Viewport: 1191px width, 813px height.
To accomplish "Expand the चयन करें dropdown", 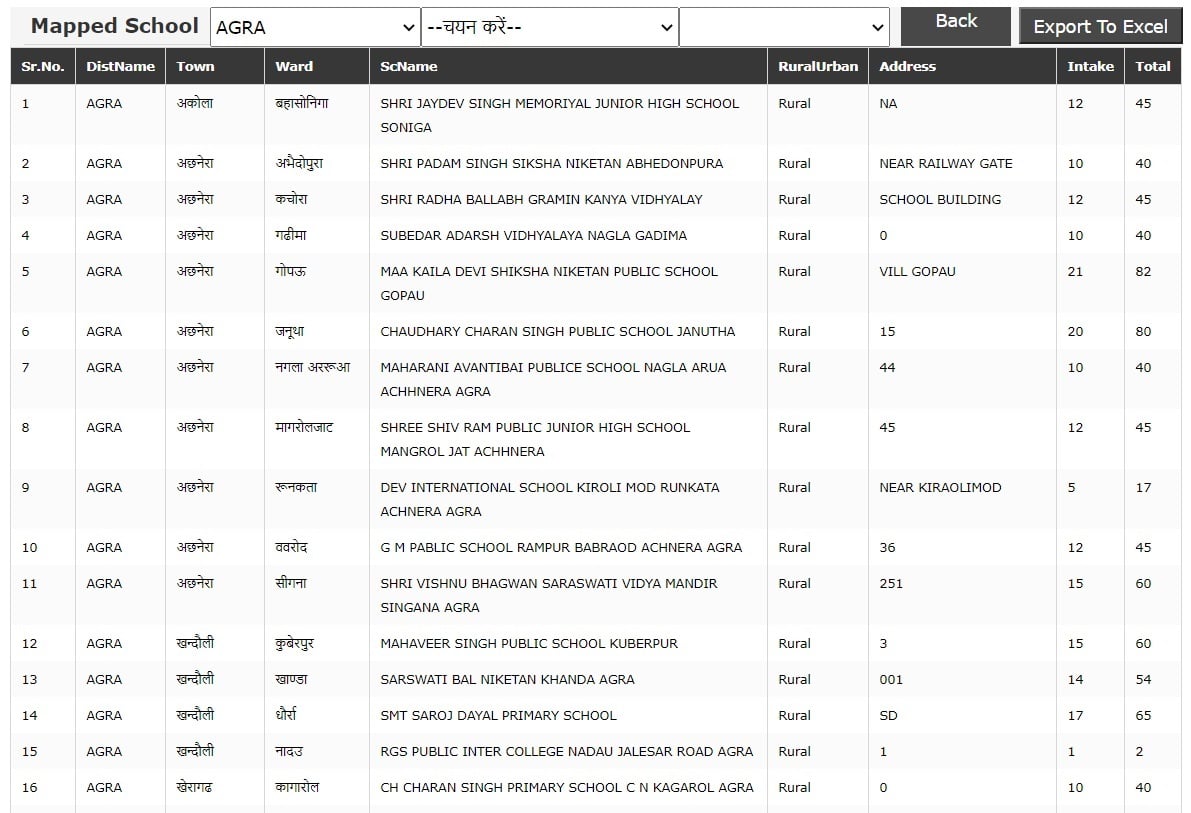I will (549, 27).
